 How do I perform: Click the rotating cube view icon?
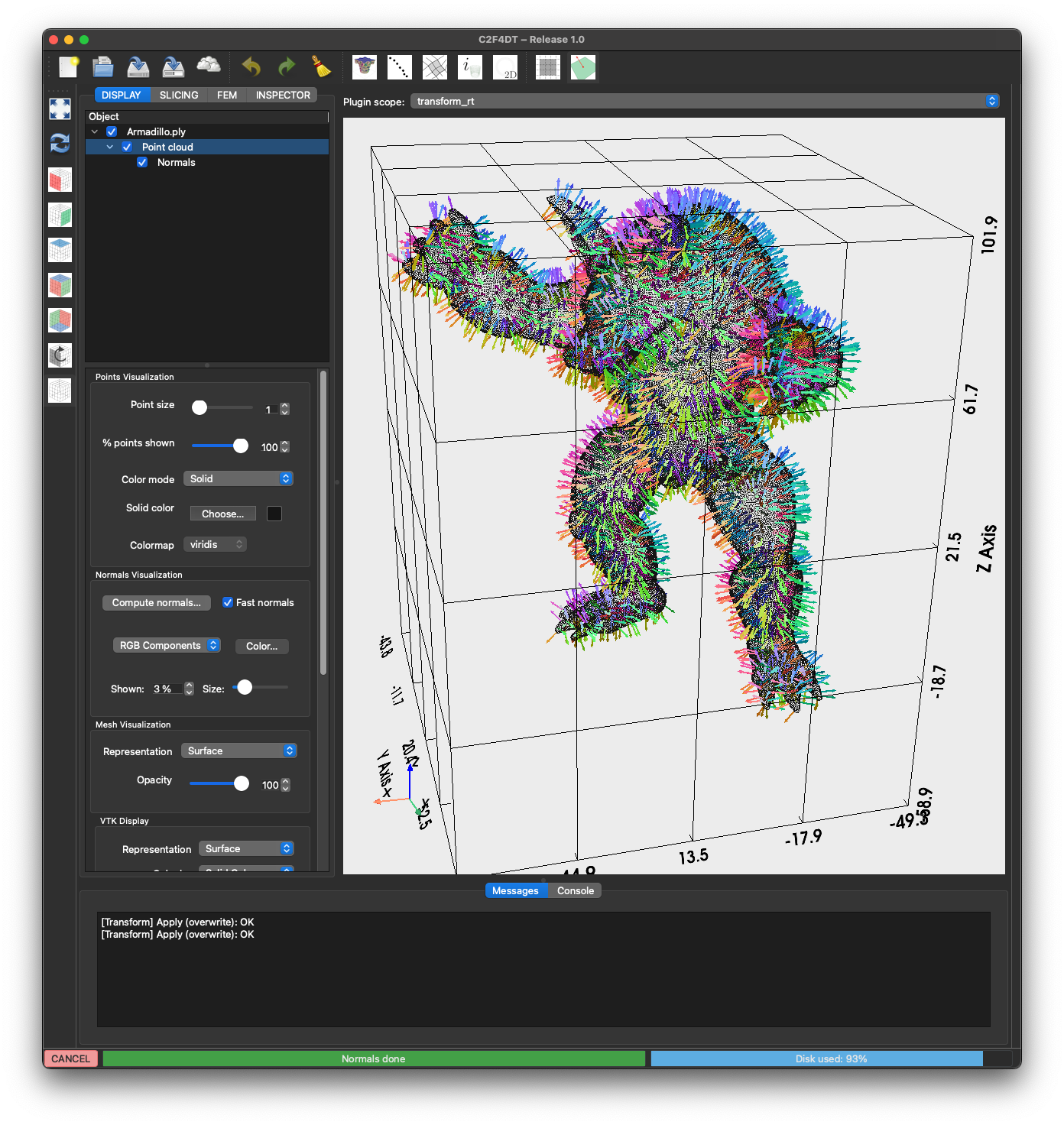(60, 355)
